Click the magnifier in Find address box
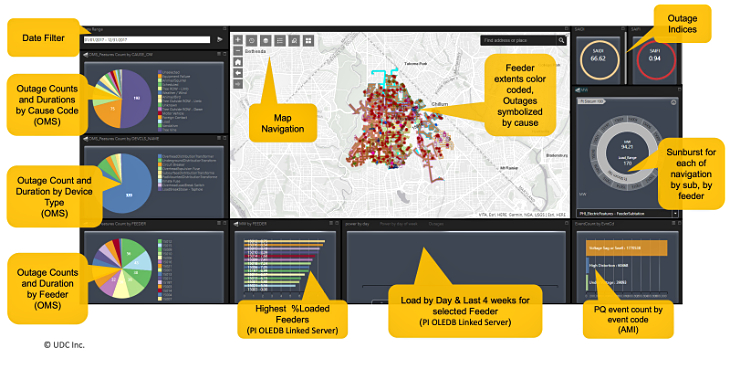The image size is (730, 369). pyautogui.click(x=561, y=40)
